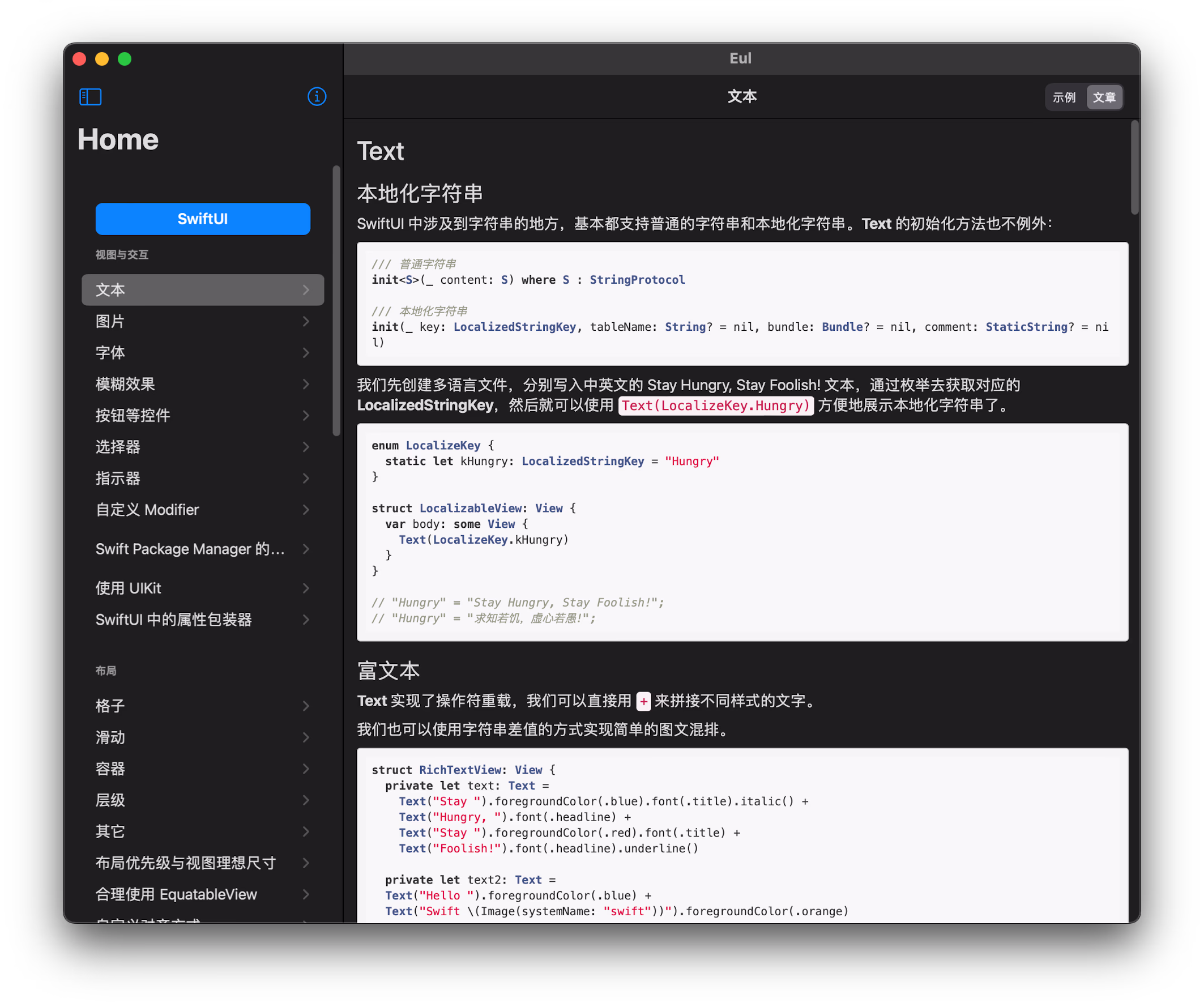Click chevron next to 图片
Screen dimensions: 1204x1007
tap(306, 322)
